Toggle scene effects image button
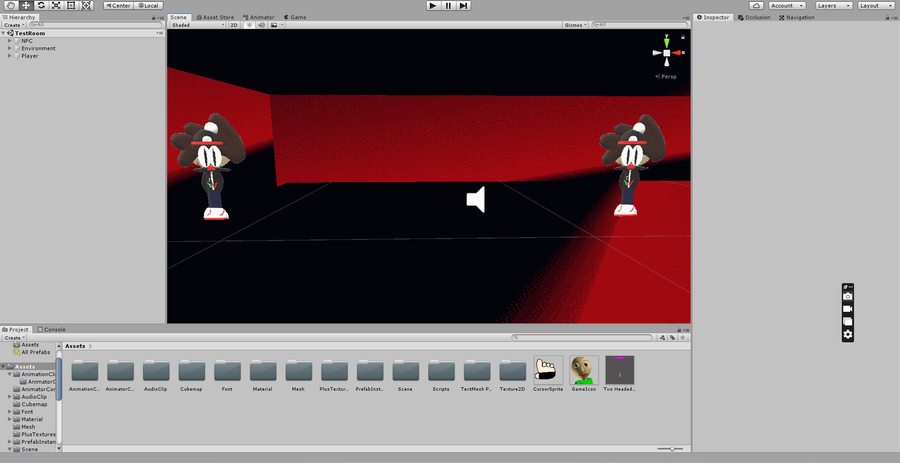Viewport: 900px width, 463px height. [274, 25]
